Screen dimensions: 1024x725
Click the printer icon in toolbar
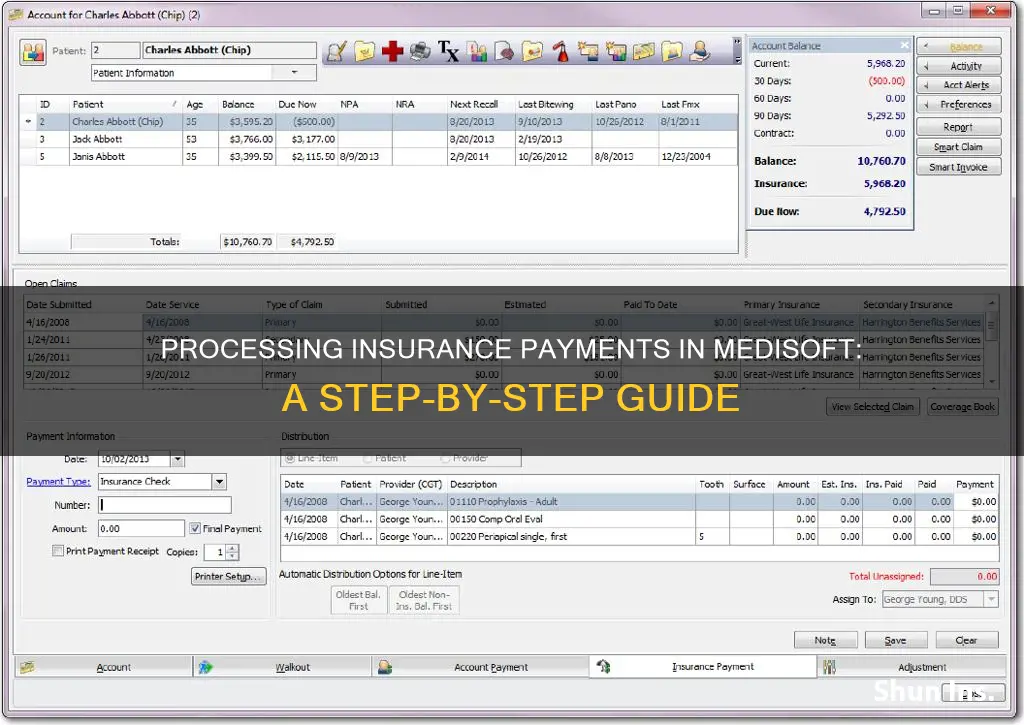point(420,51)
